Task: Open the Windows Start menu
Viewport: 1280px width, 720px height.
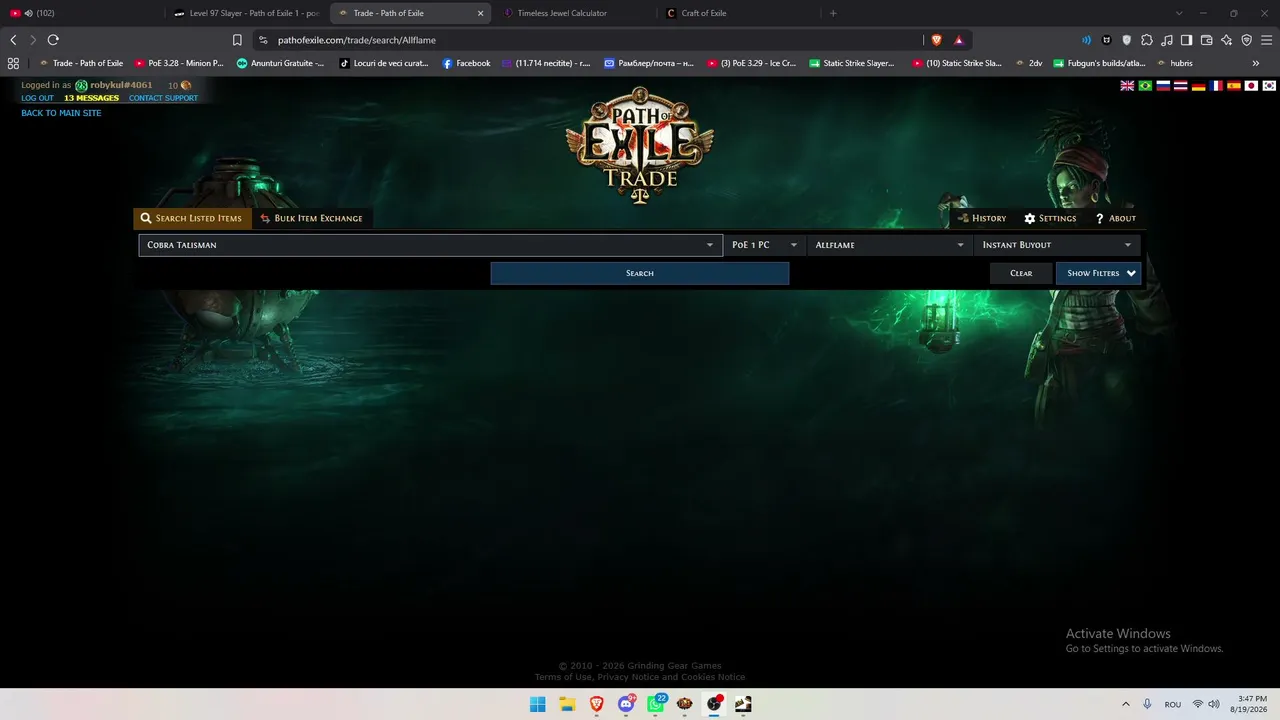Action: click(x=538, y=704)
